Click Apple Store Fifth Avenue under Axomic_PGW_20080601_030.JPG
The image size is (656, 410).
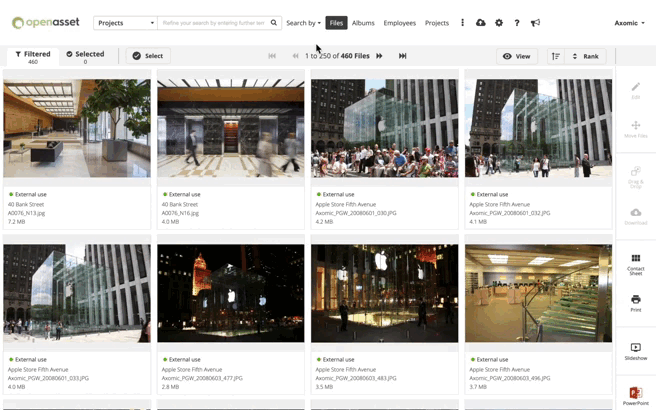pos(346,205)
